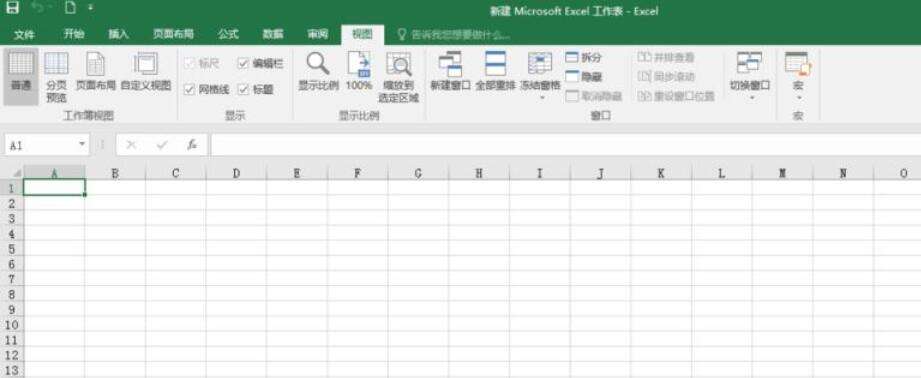The height and width of the screenshot is (378, 921).
Task: Toggle the 网格线 gridlines checkbox
Action: pyautogui.click(x=189, y=89)
